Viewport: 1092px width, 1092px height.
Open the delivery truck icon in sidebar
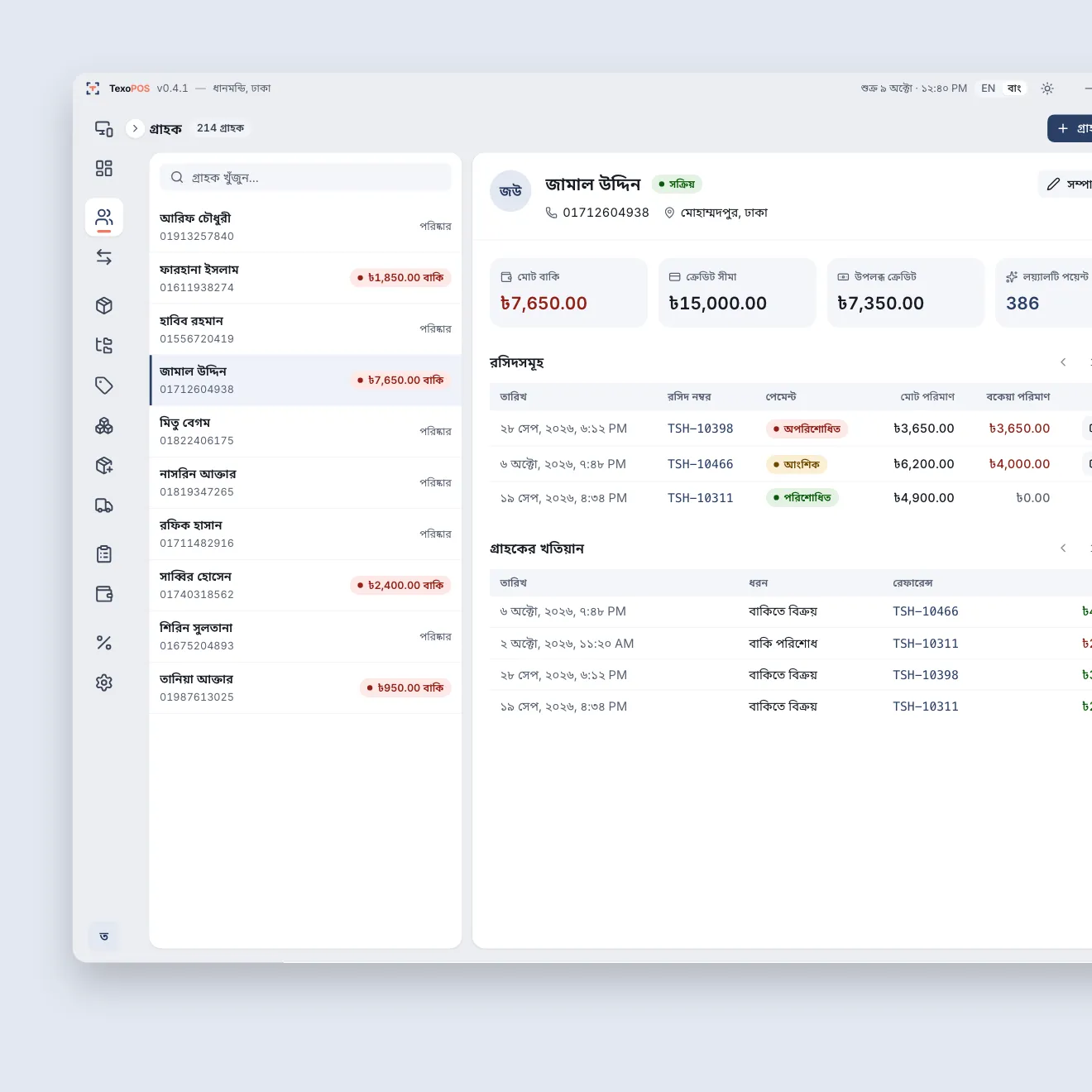[104, 505]
